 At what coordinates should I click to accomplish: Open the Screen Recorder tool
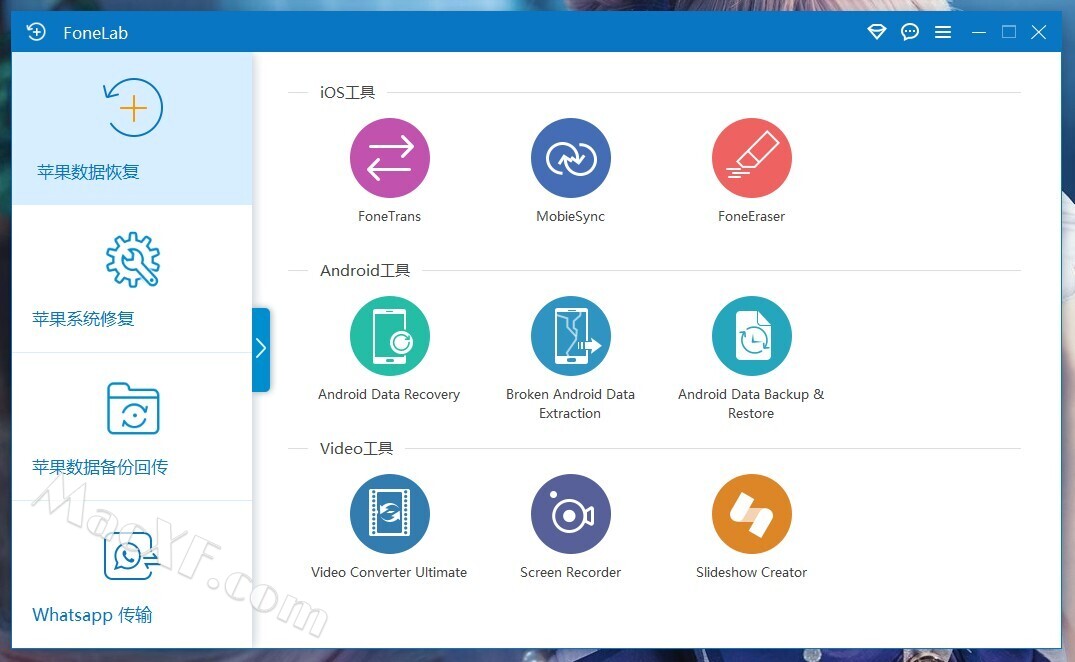click(x=570, y=514)
